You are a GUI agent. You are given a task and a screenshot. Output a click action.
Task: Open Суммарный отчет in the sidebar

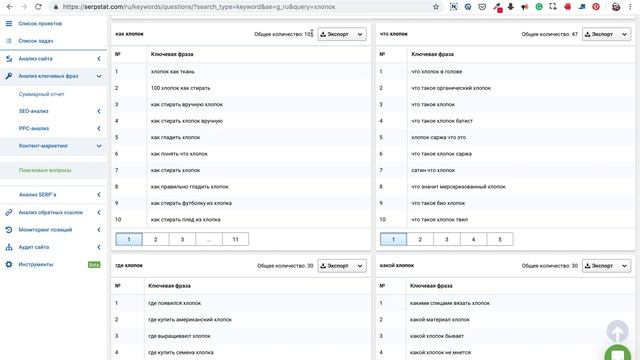pyautogui.click(x=41, y=94)
